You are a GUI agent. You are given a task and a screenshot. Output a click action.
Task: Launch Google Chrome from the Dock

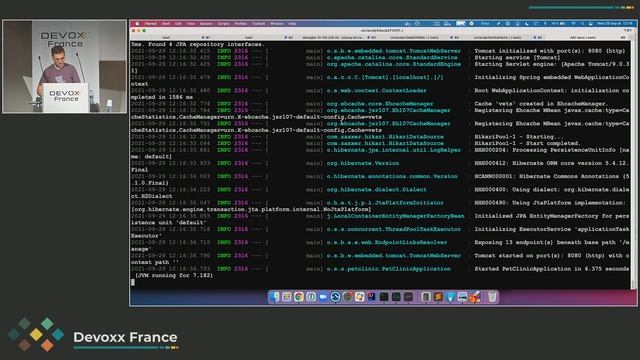coord(299,297)
